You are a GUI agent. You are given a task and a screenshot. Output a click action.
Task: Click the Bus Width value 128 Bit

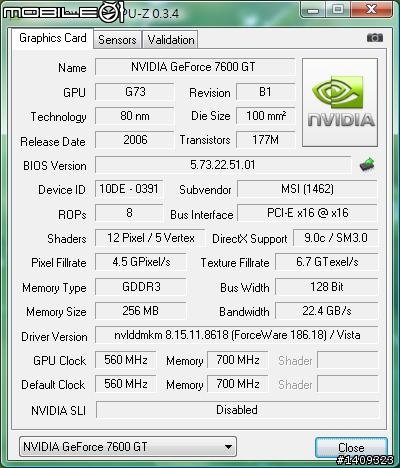tap(327, 287)
